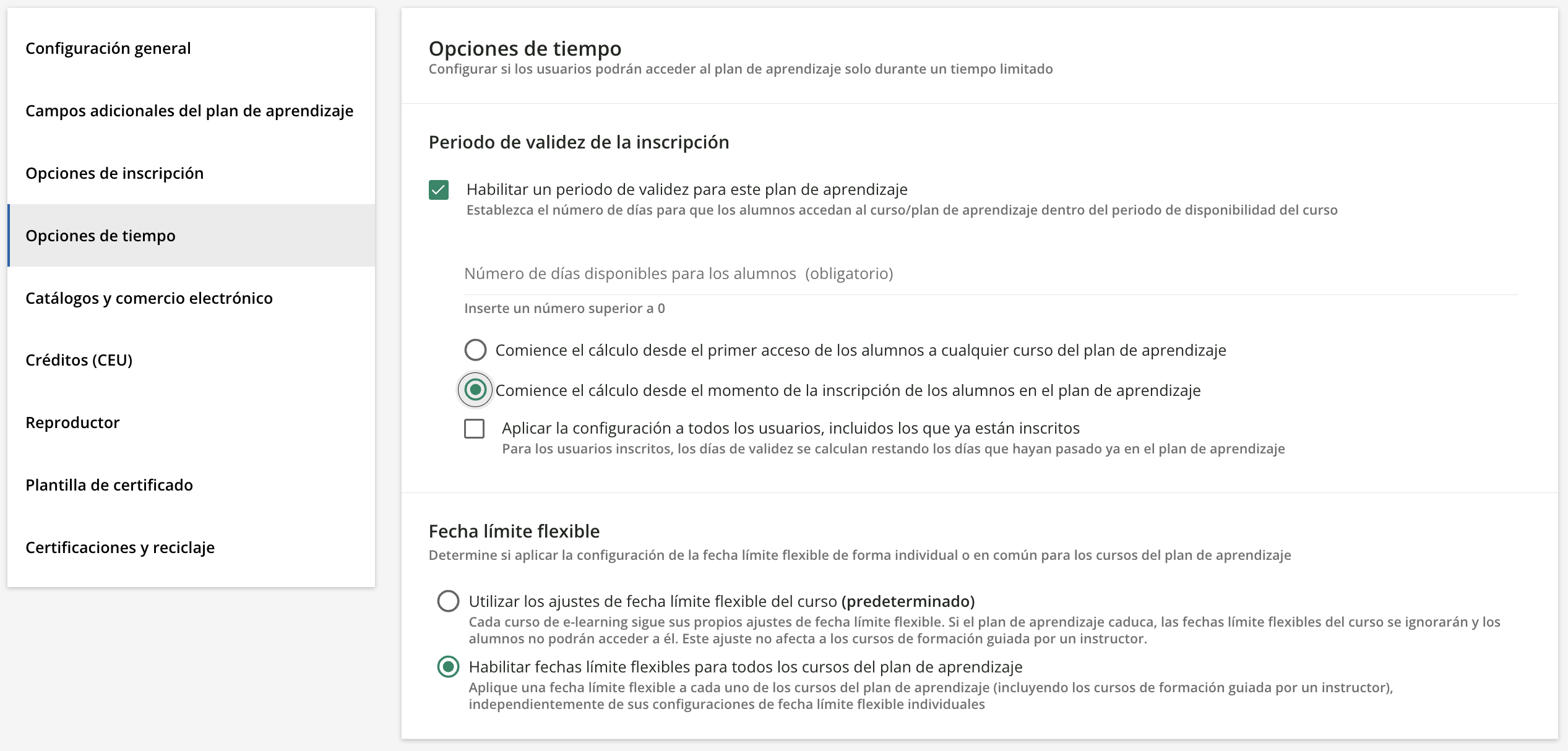
Task: Open the Configuración general section
Action: pyautogui.click(x=108, y=48)
